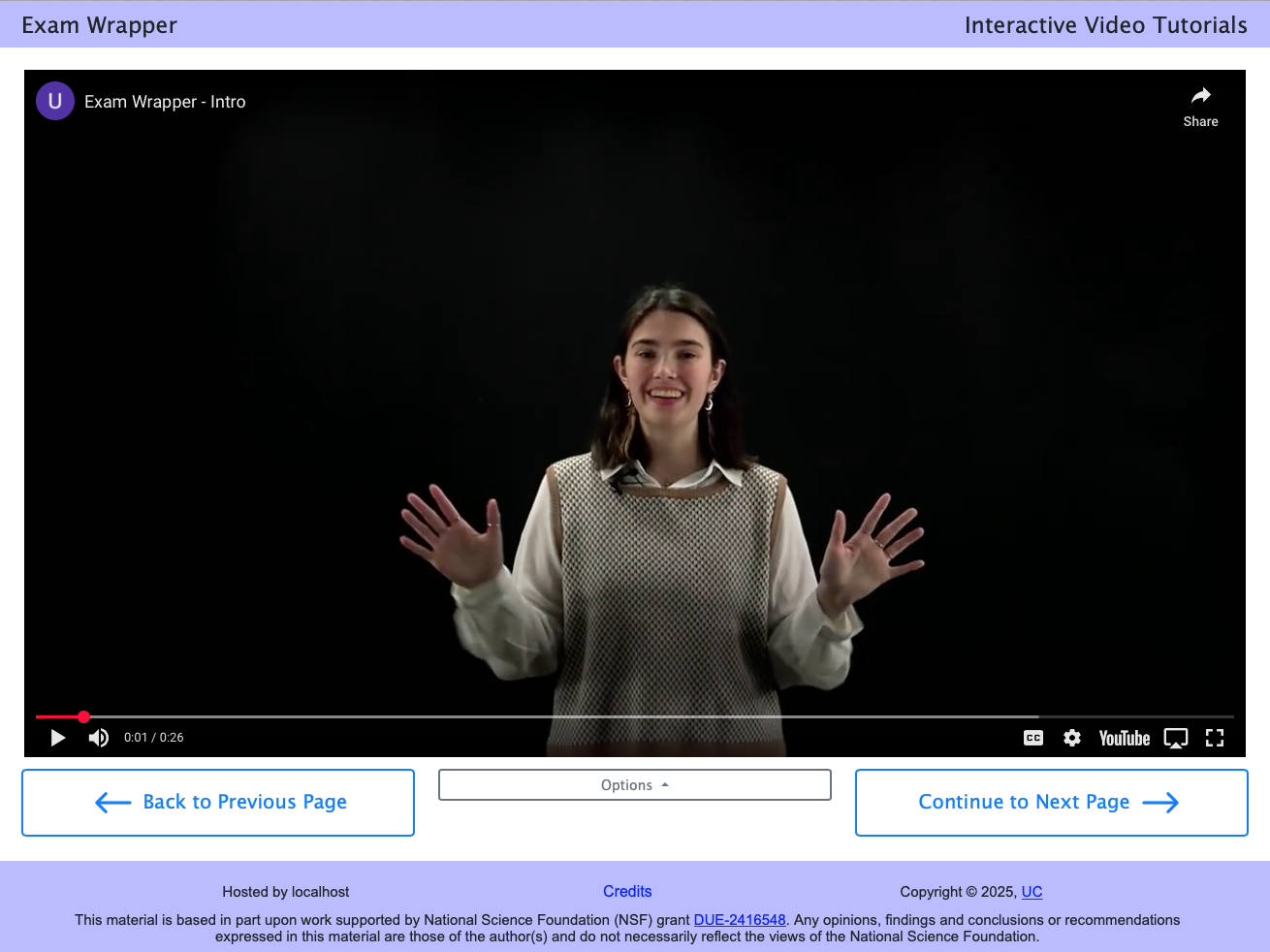Open the Credits link

pyautogui.click(x=627, y=891)
